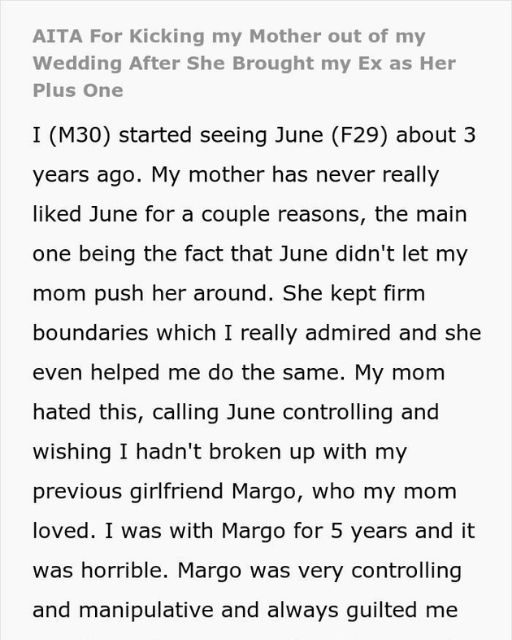Click the word "Wedding" in the title
Screen dimensions: 512x640
click(x=77, y=64)
